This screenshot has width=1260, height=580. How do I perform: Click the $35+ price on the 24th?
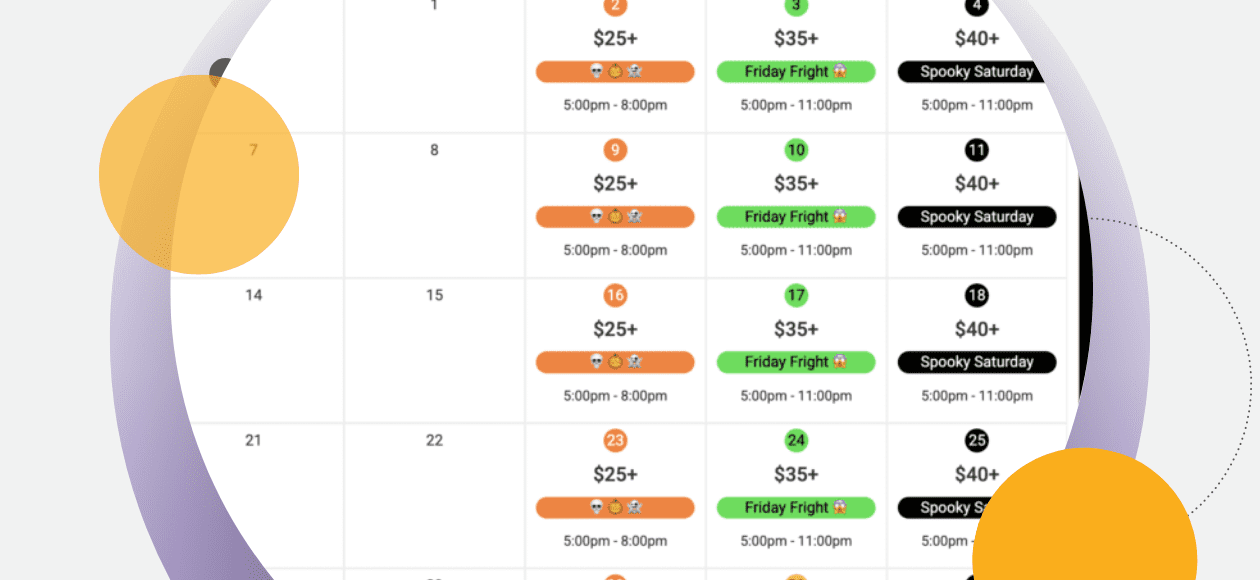click(x=796, y=474)
